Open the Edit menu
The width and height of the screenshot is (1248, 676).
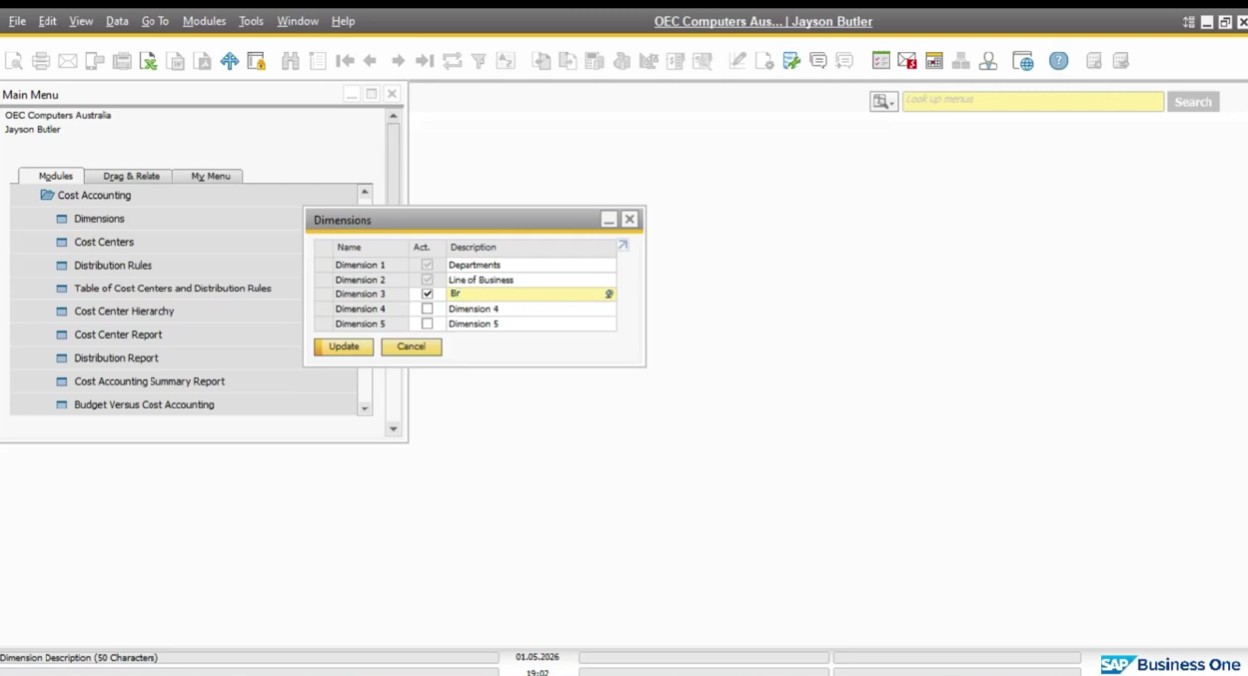click(47, 21)
